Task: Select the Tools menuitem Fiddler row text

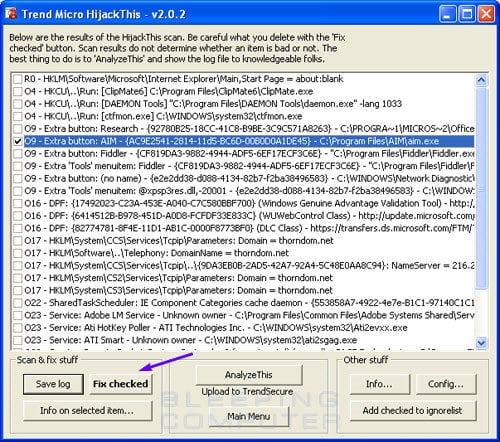Action: (249, 166)
